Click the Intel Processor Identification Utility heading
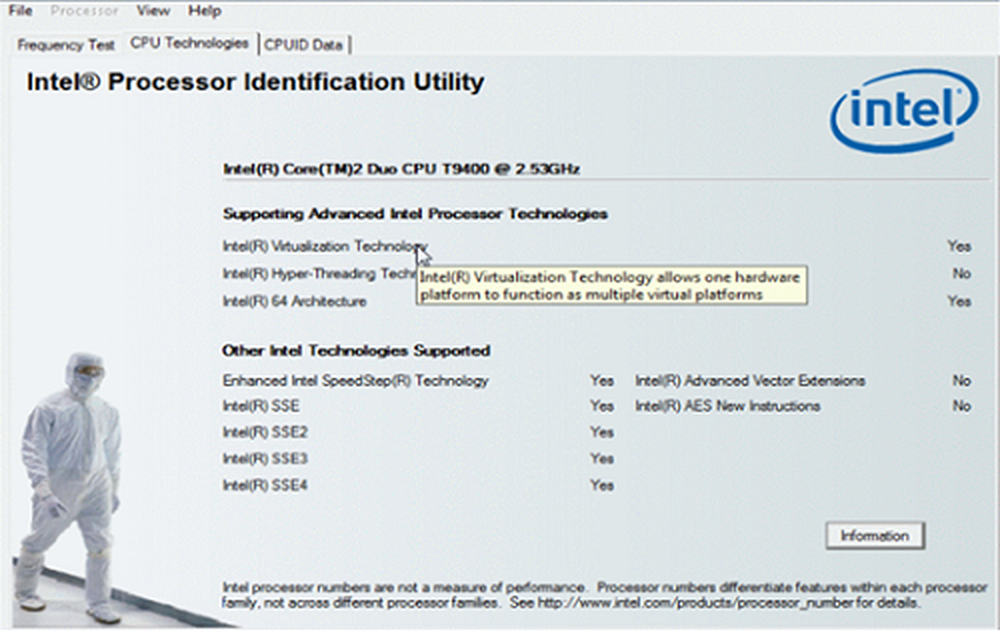1000x632 pixels. (255, 82)
